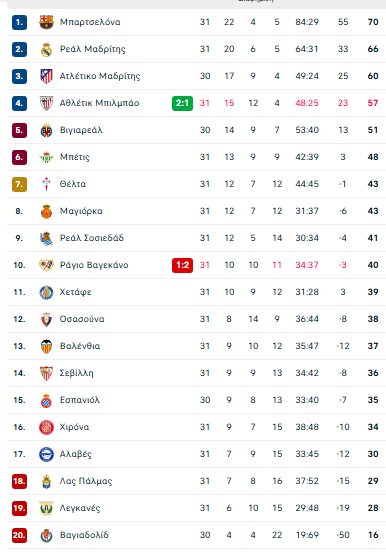Click the Athletic Bilbao crest icon
Image resolution: width=386 pixels, height=553 pixels.
pyautogui.click(x=46, y=103)
